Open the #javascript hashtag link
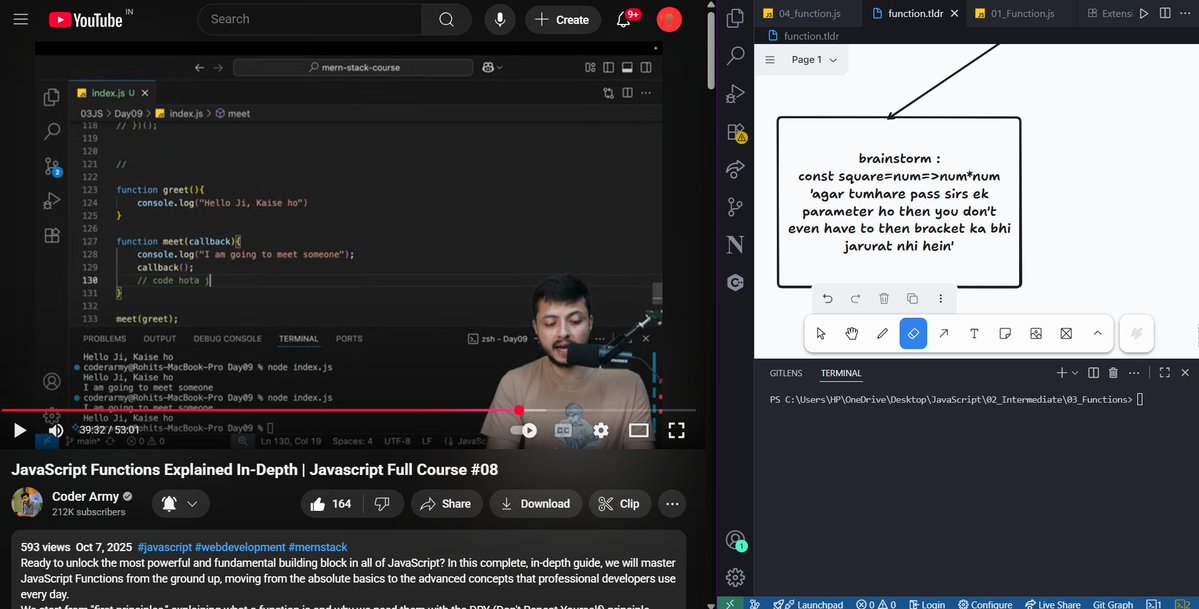The width and height of the screenshot is (1199, 609). click(164, 547)
